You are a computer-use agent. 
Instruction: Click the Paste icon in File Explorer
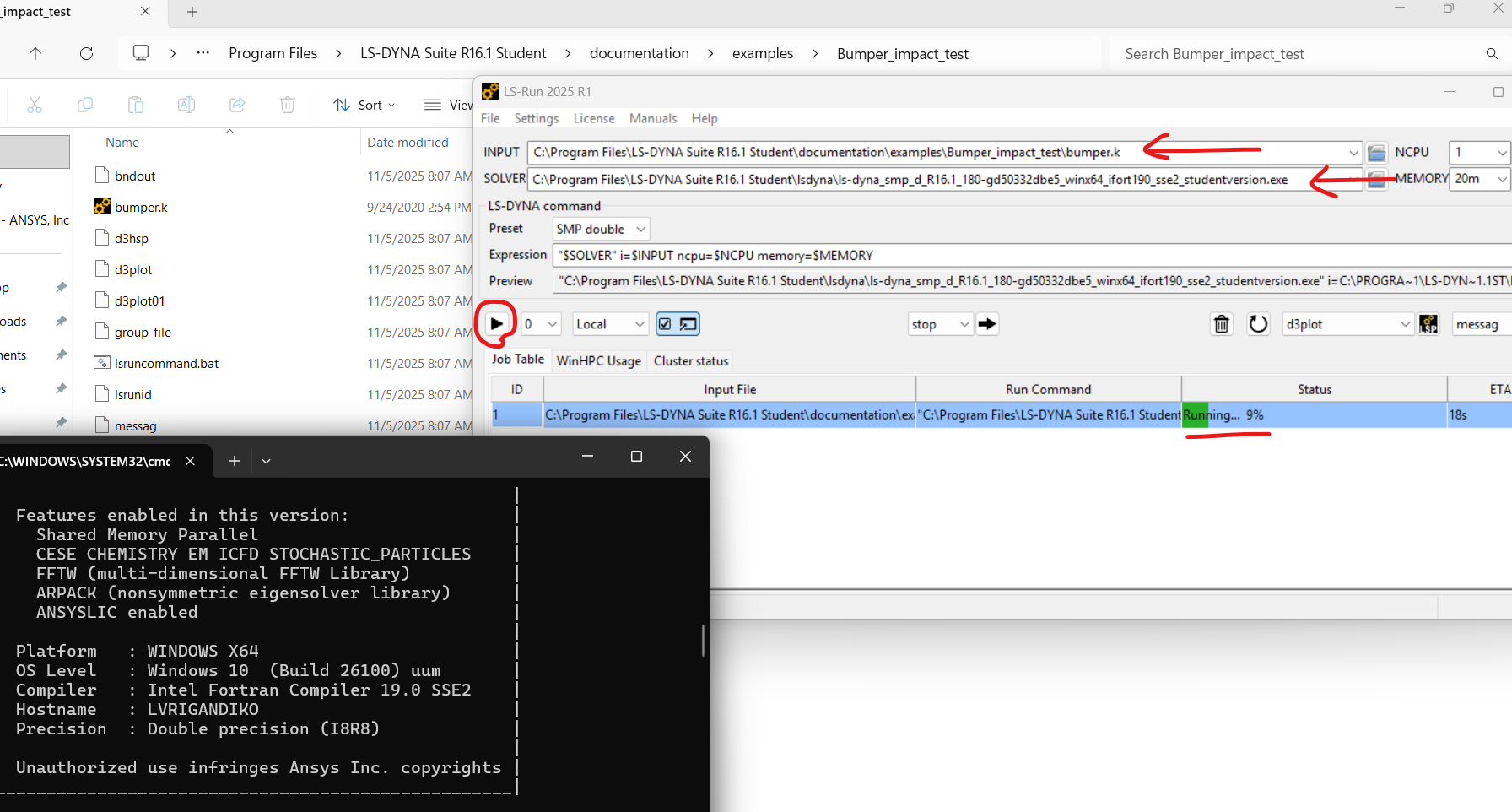click(x=136, y=105)
